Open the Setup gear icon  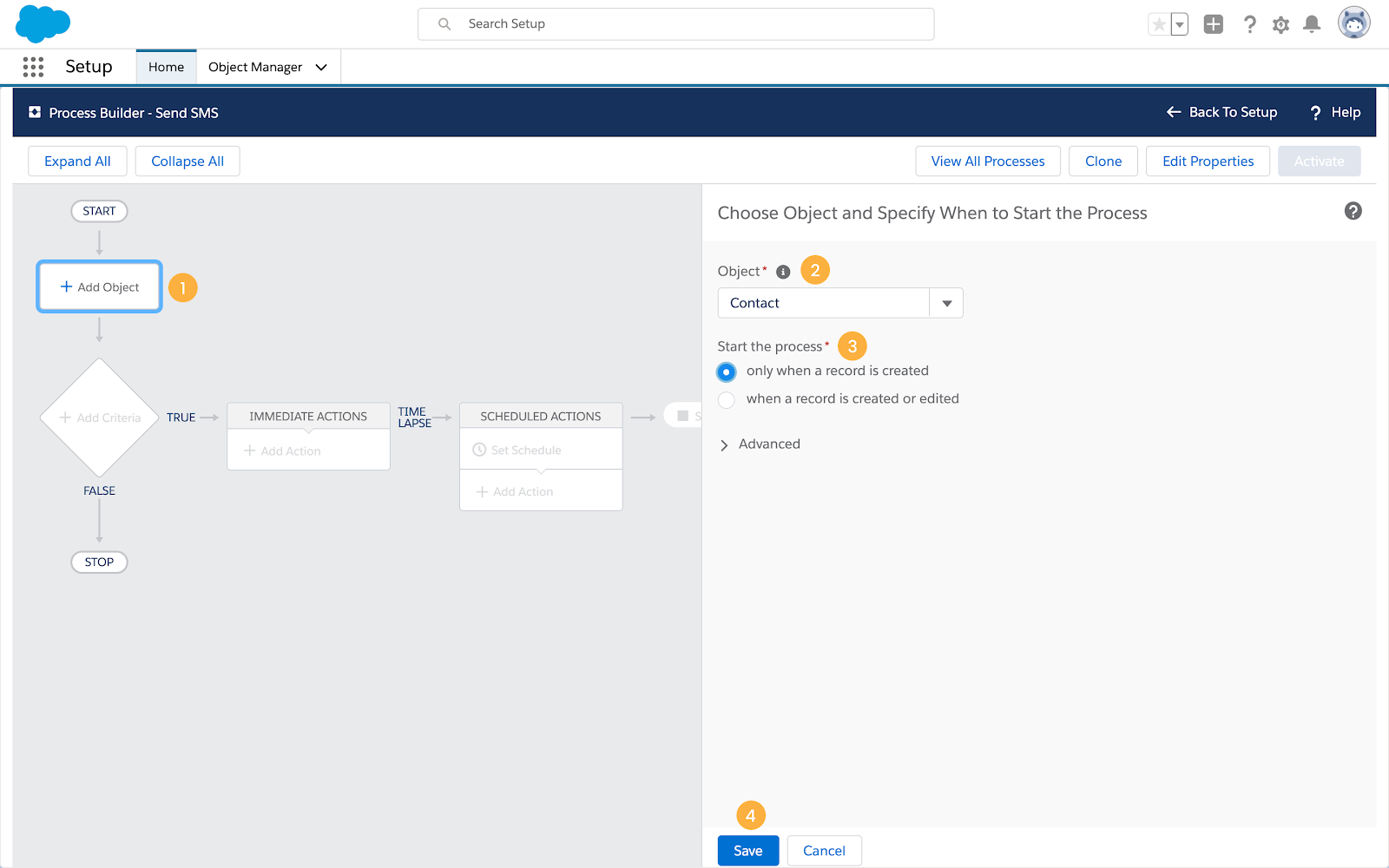click(1280, 24)
